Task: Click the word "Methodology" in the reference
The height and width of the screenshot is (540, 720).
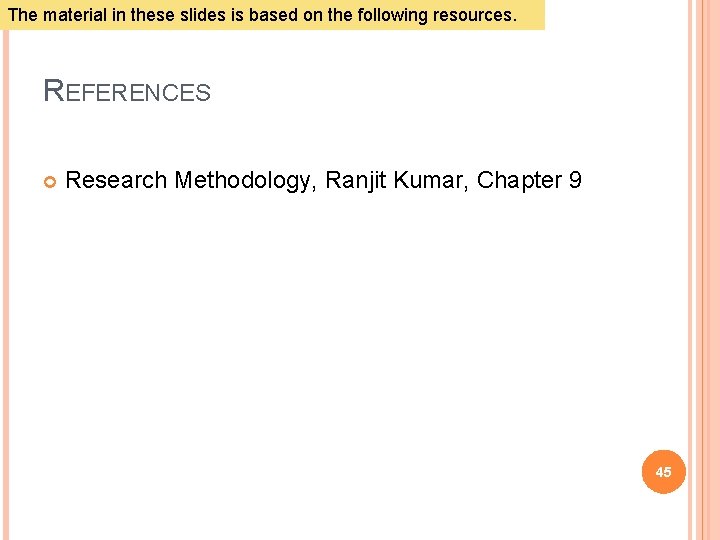Action: (243, 181)
